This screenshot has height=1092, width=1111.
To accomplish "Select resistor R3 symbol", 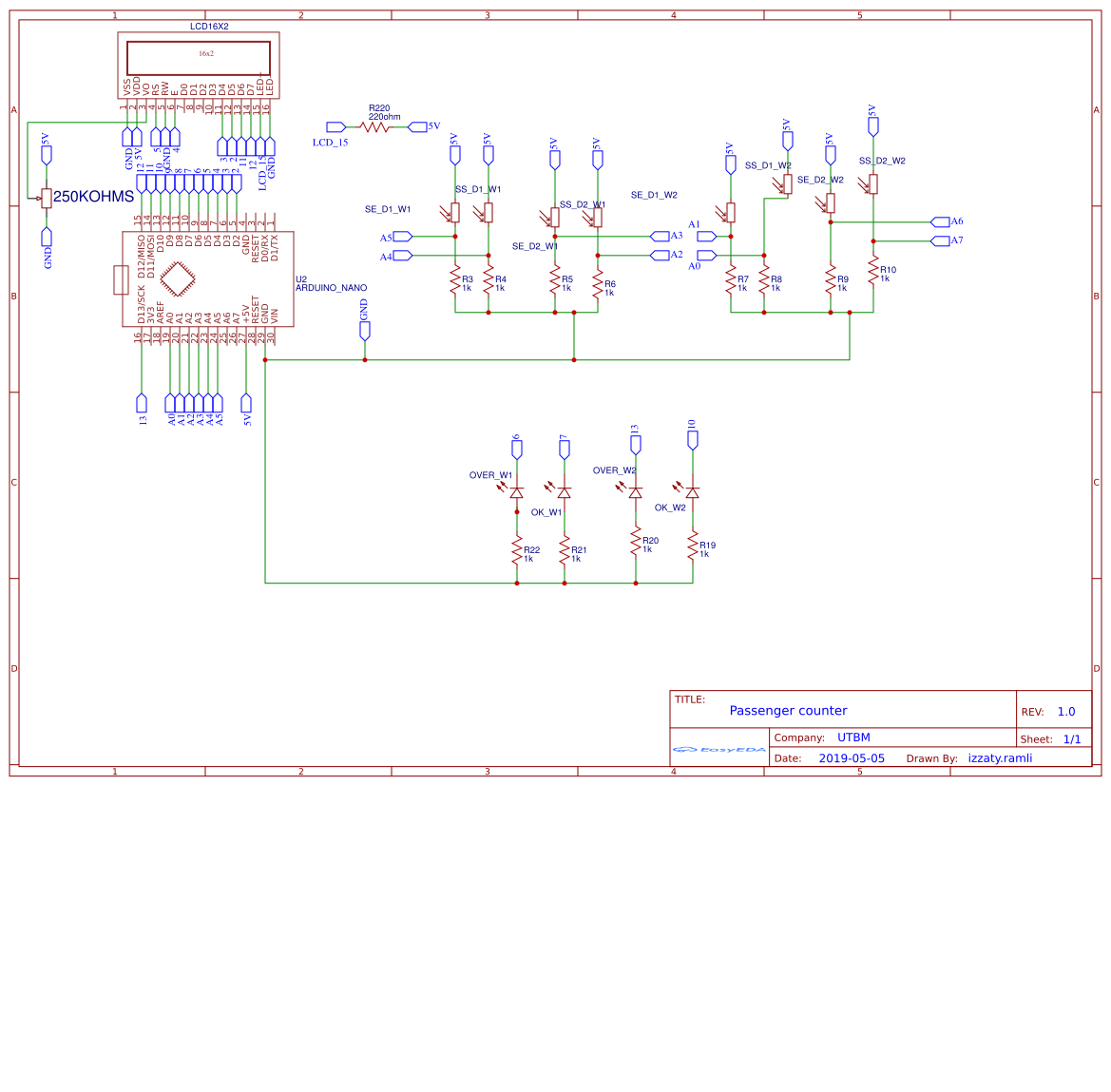I will pos(455,281).
